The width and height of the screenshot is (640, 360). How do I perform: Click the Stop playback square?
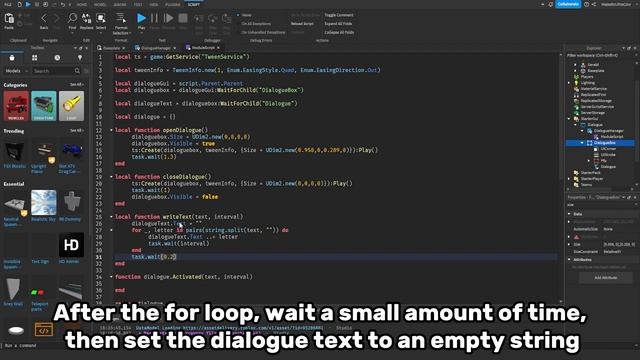click(183, 18)
